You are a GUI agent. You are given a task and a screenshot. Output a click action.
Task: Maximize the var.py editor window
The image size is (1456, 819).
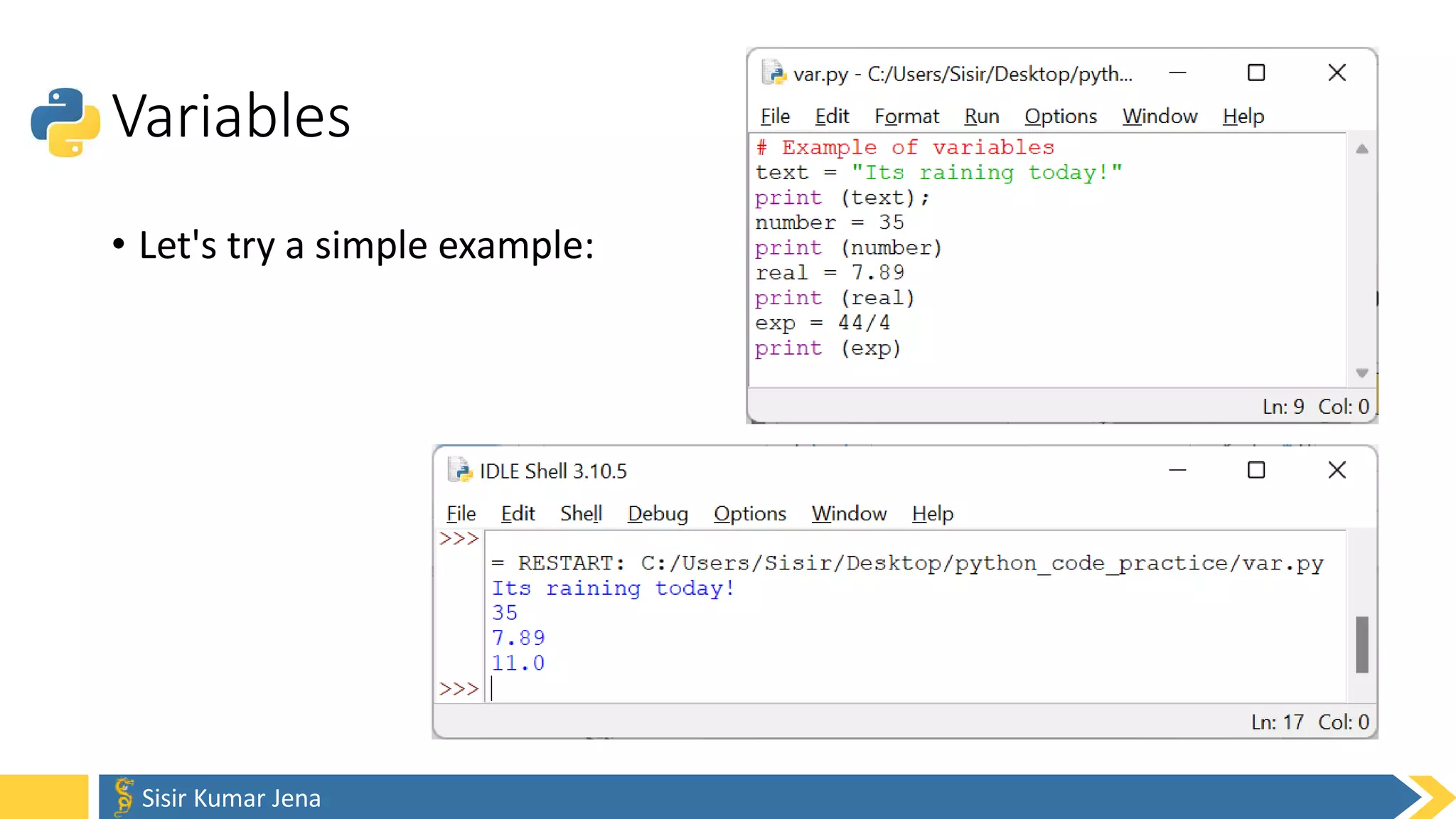[x=1256, y=73]
